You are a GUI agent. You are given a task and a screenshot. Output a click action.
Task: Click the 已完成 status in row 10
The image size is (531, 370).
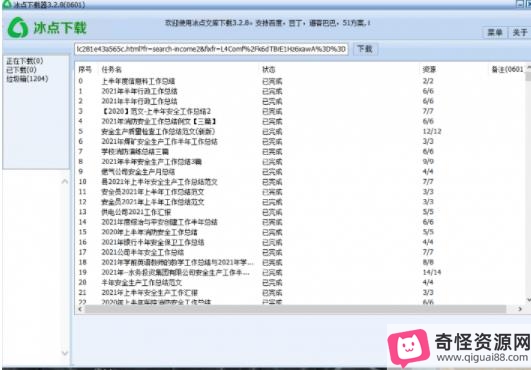coord(272,182)
